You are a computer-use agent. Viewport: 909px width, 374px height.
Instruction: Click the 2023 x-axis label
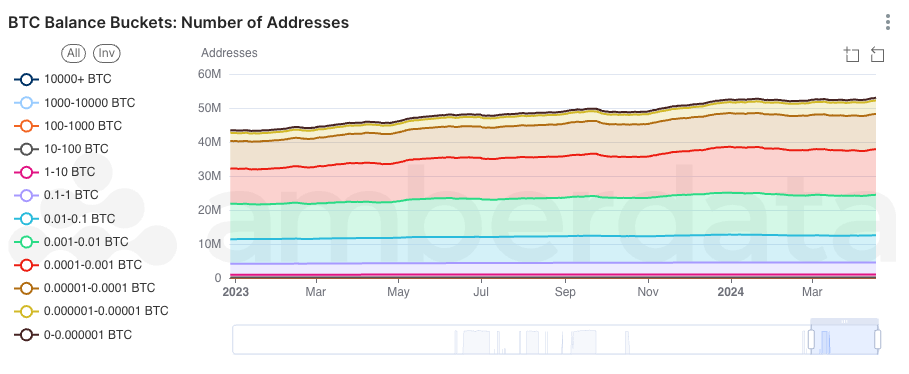tap(235, 292)
